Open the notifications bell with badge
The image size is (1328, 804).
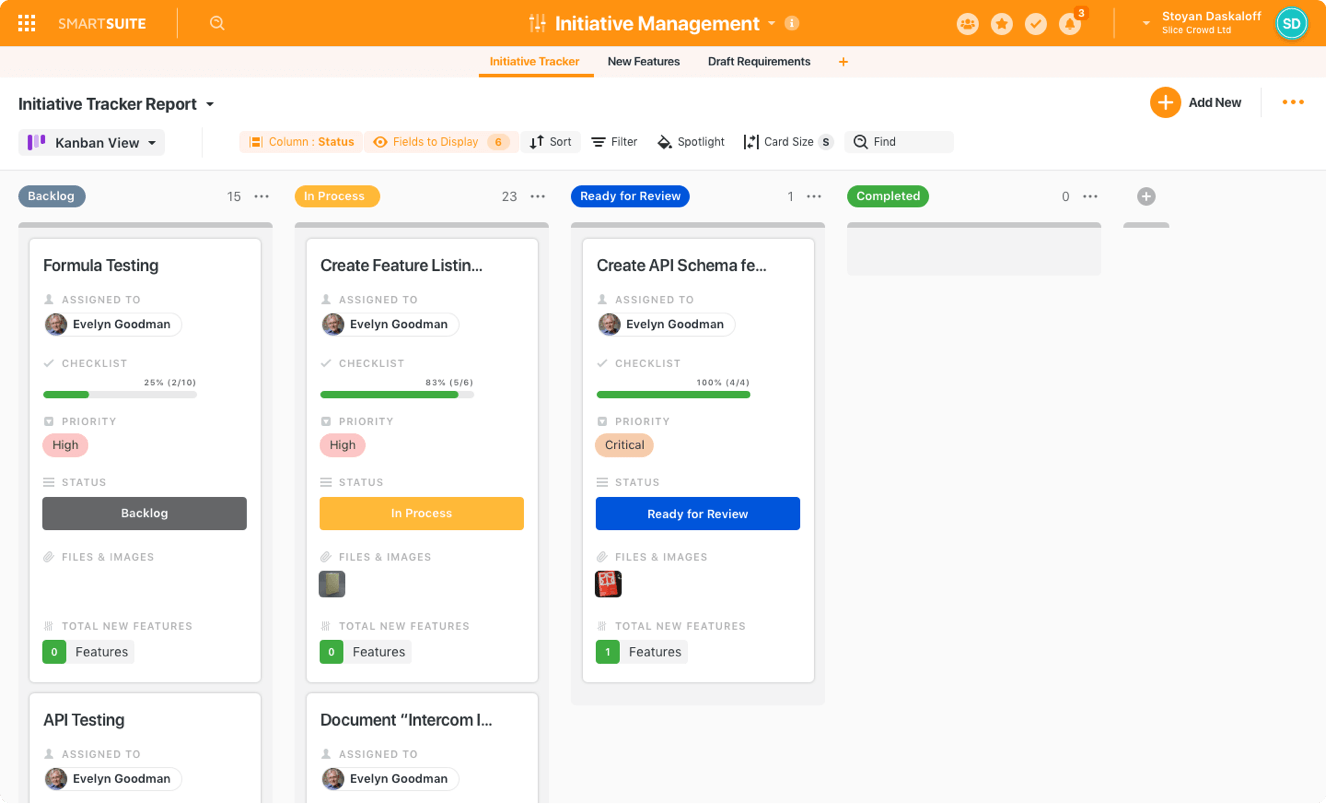(1070, 22)
